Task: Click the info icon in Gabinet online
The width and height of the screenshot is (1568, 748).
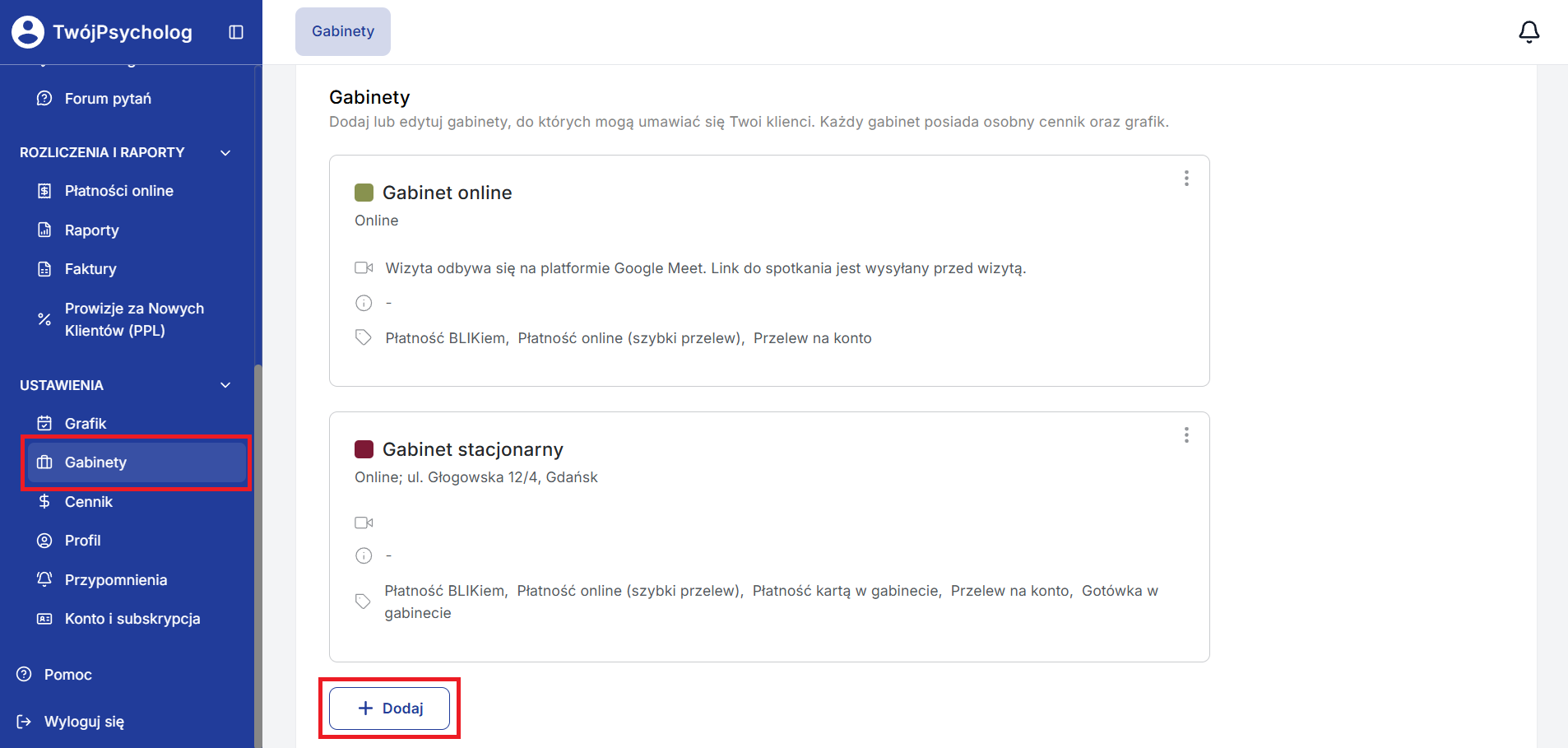Action: (364, 303)
